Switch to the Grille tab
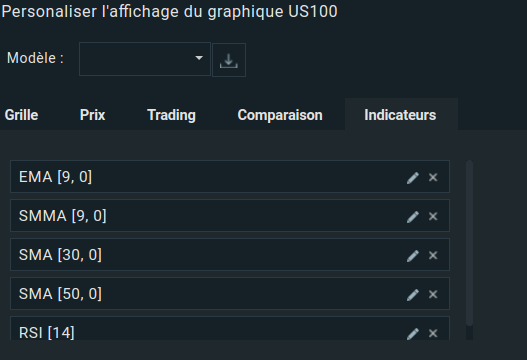The image size is (527, 360). pos(22,115)
